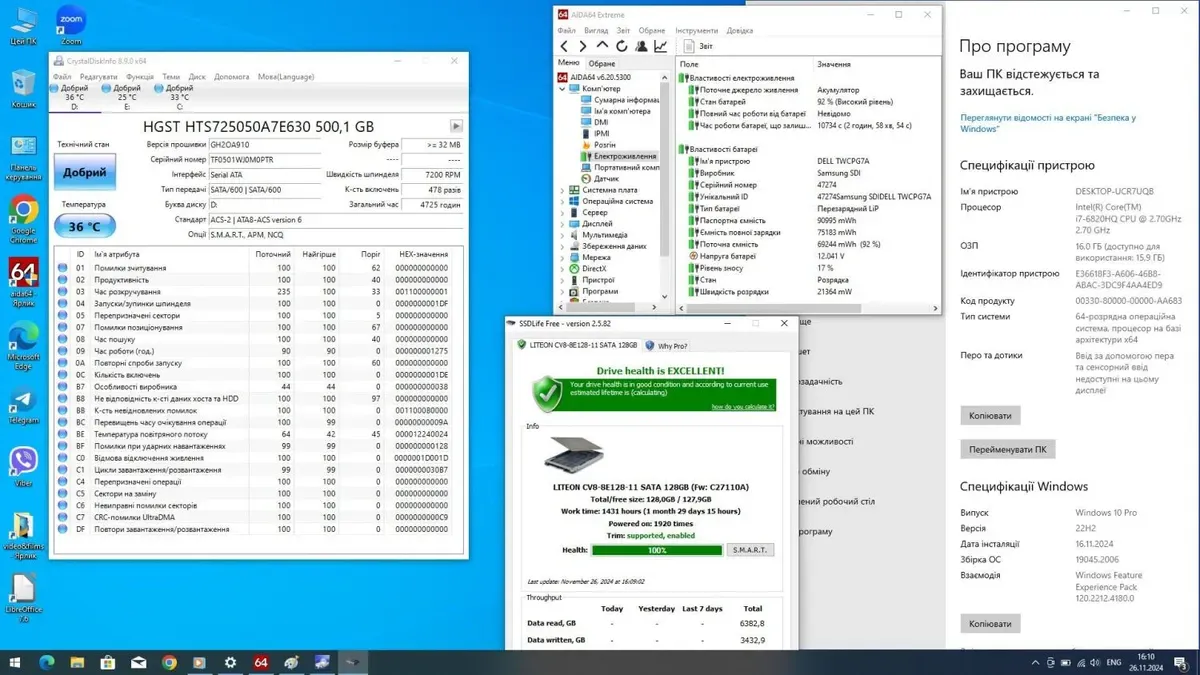The image size is (1200, 675).
Task: Collapse the Комп'ютер tree node
Action: click(x=562, y=89)
